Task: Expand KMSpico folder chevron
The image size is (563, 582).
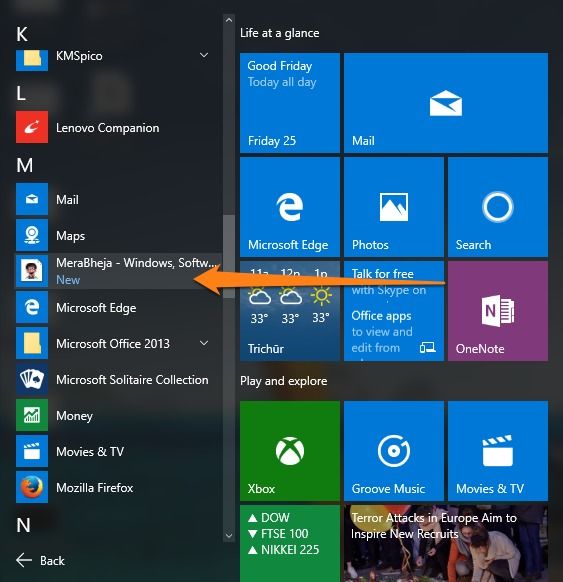Action: 204,55
